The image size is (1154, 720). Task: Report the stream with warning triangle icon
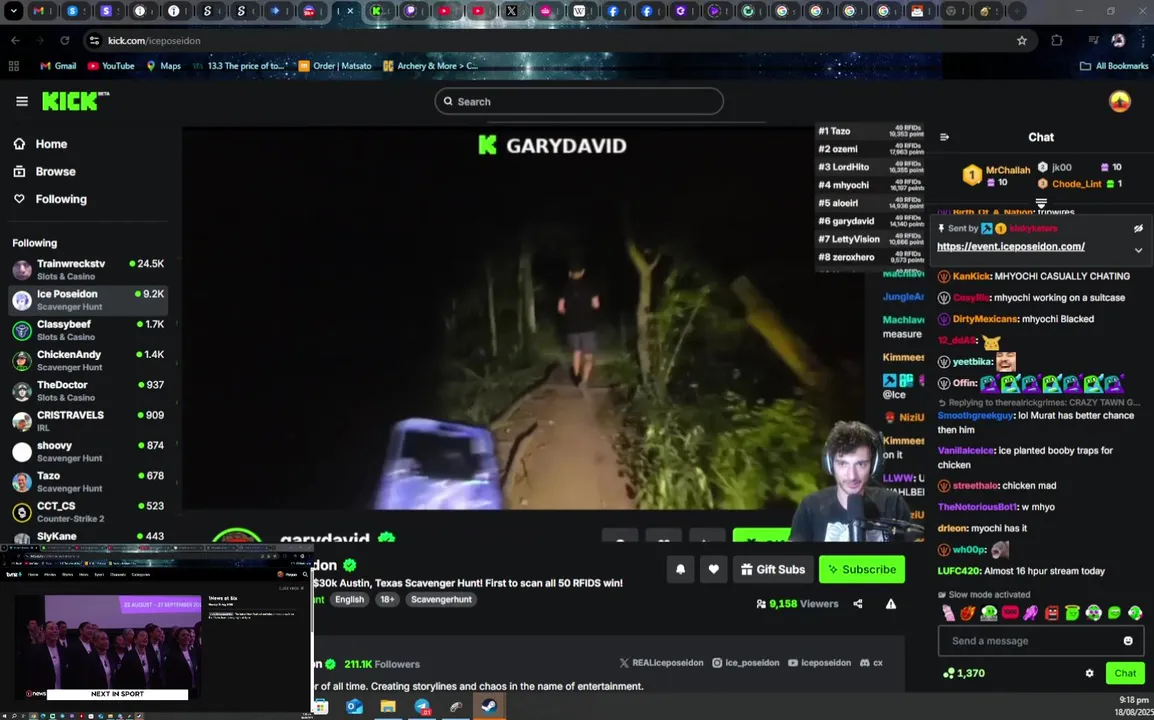point(891,604)
